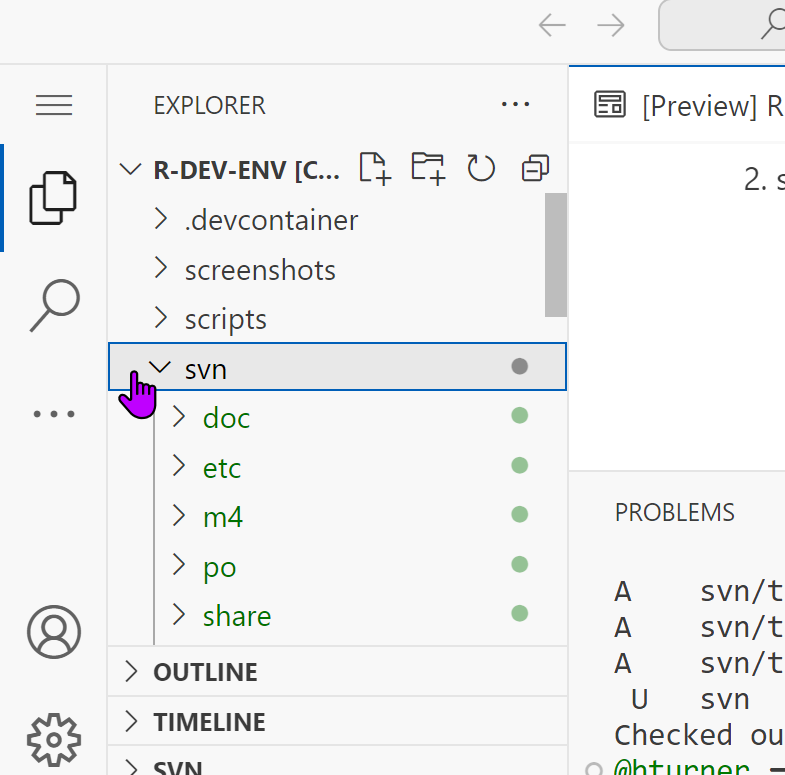Open the Search view in activity bar

click(53, 305)
